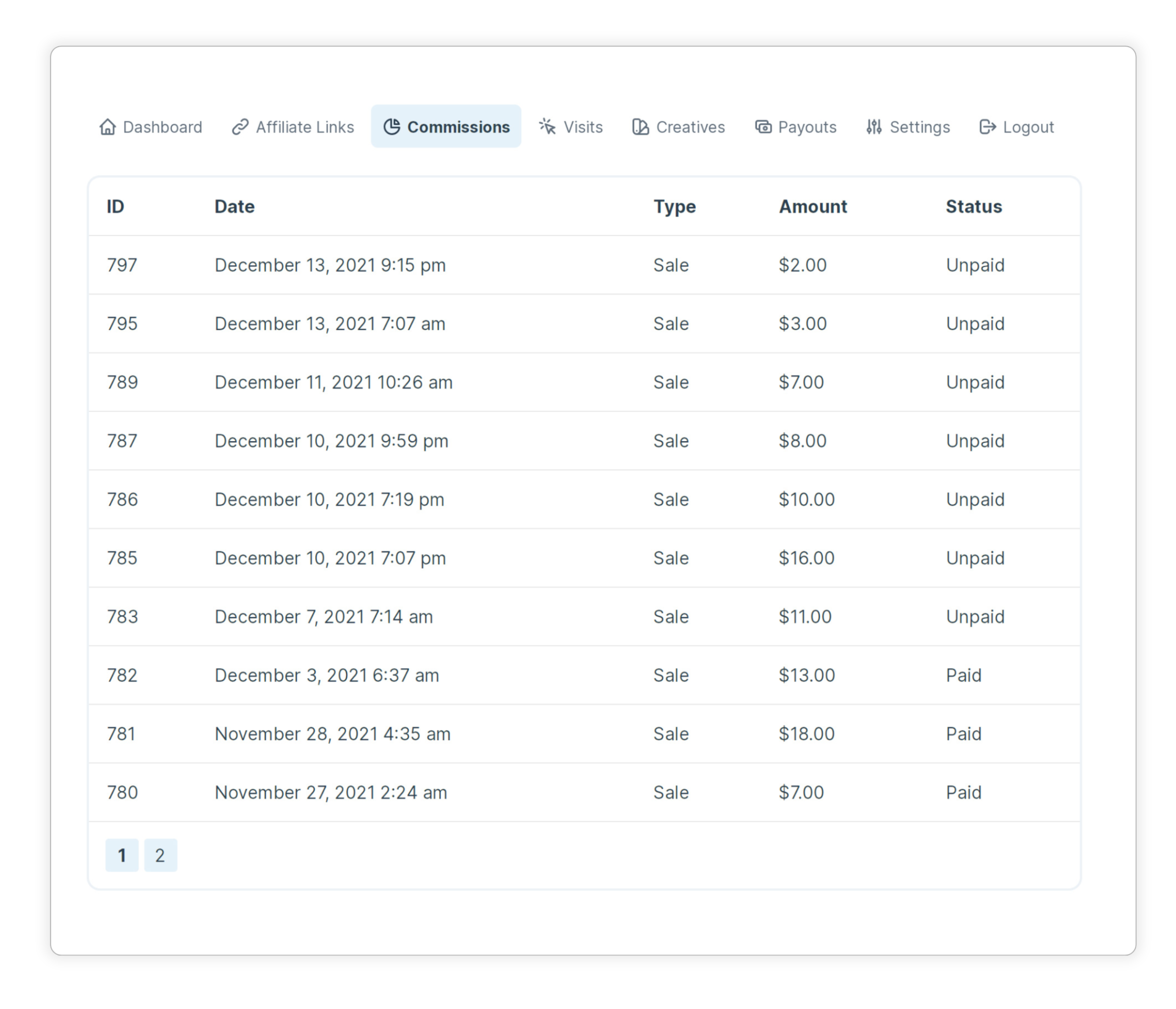Click the Settings sliders icon
1176x1009 pixels.
[874, 127]
